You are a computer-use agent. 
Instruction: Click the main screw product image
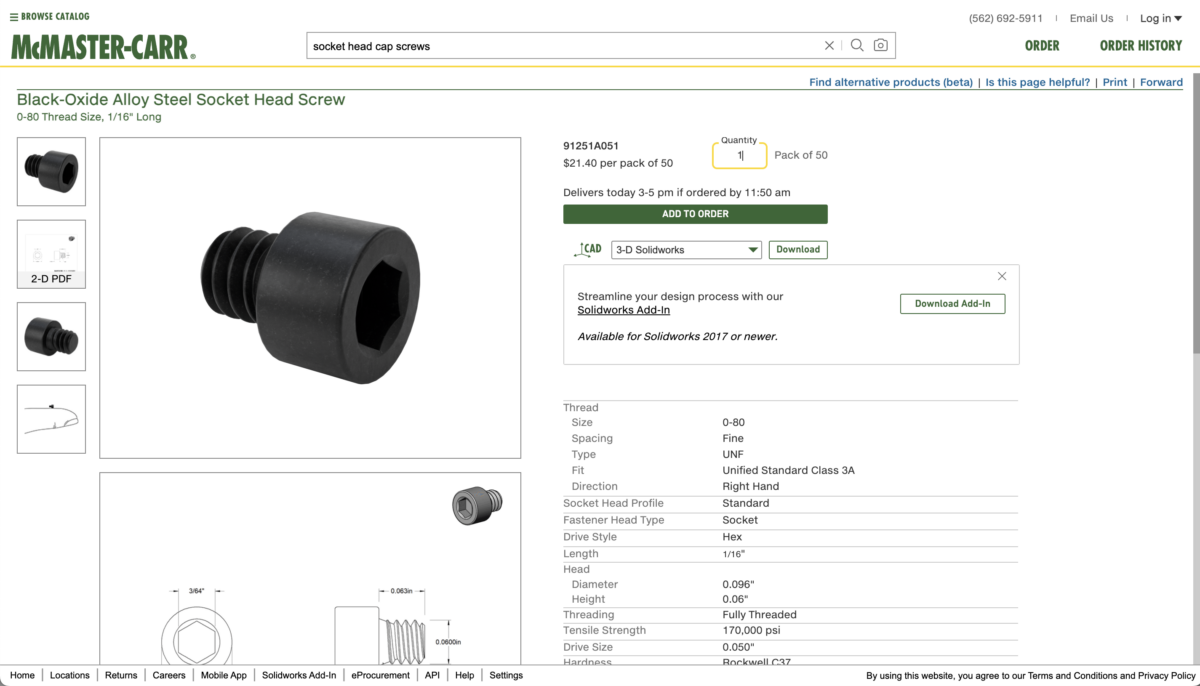point(310,298)
